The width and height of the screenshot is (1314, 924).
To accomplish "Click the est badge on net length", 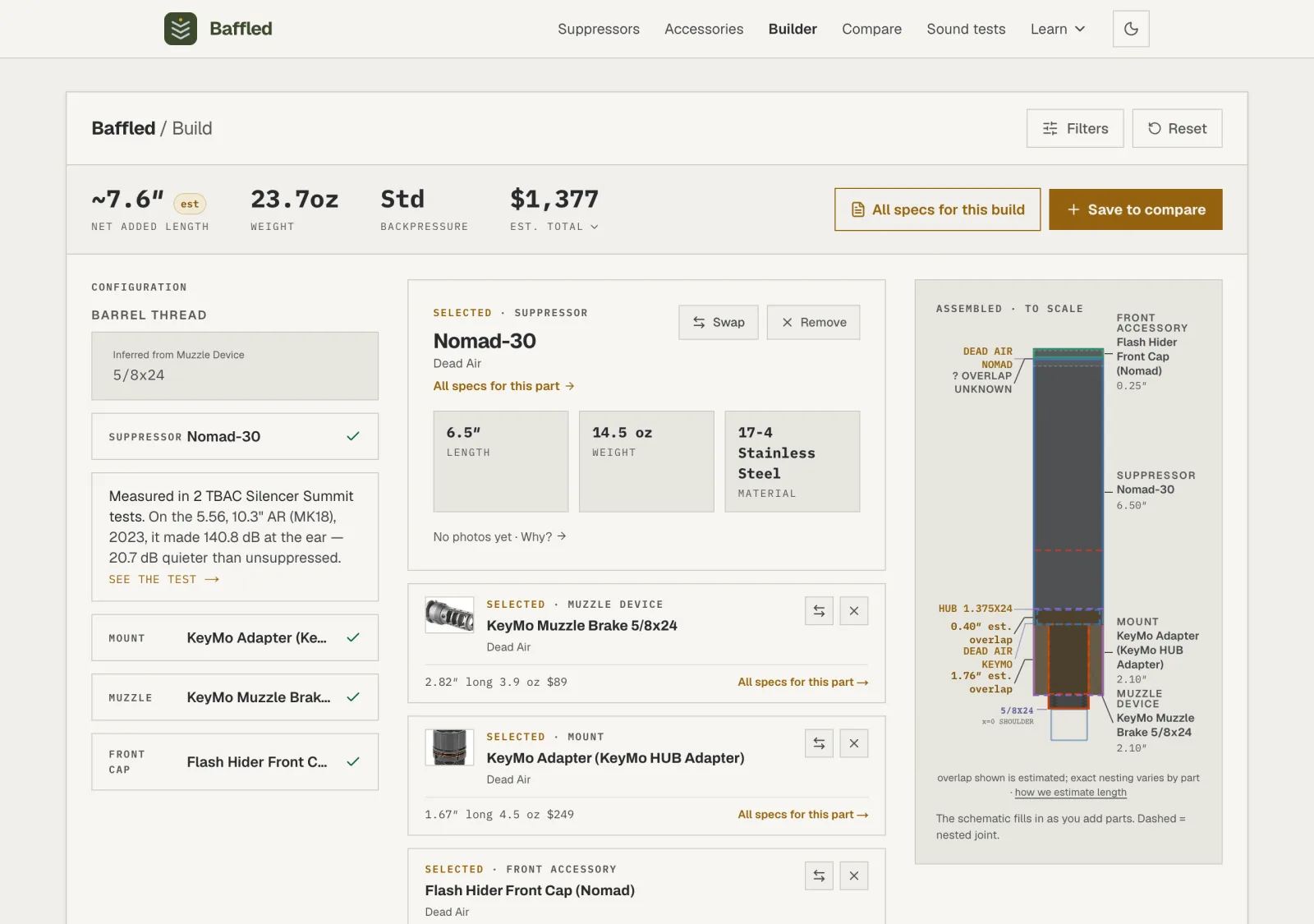I will [x=190, y=204].
